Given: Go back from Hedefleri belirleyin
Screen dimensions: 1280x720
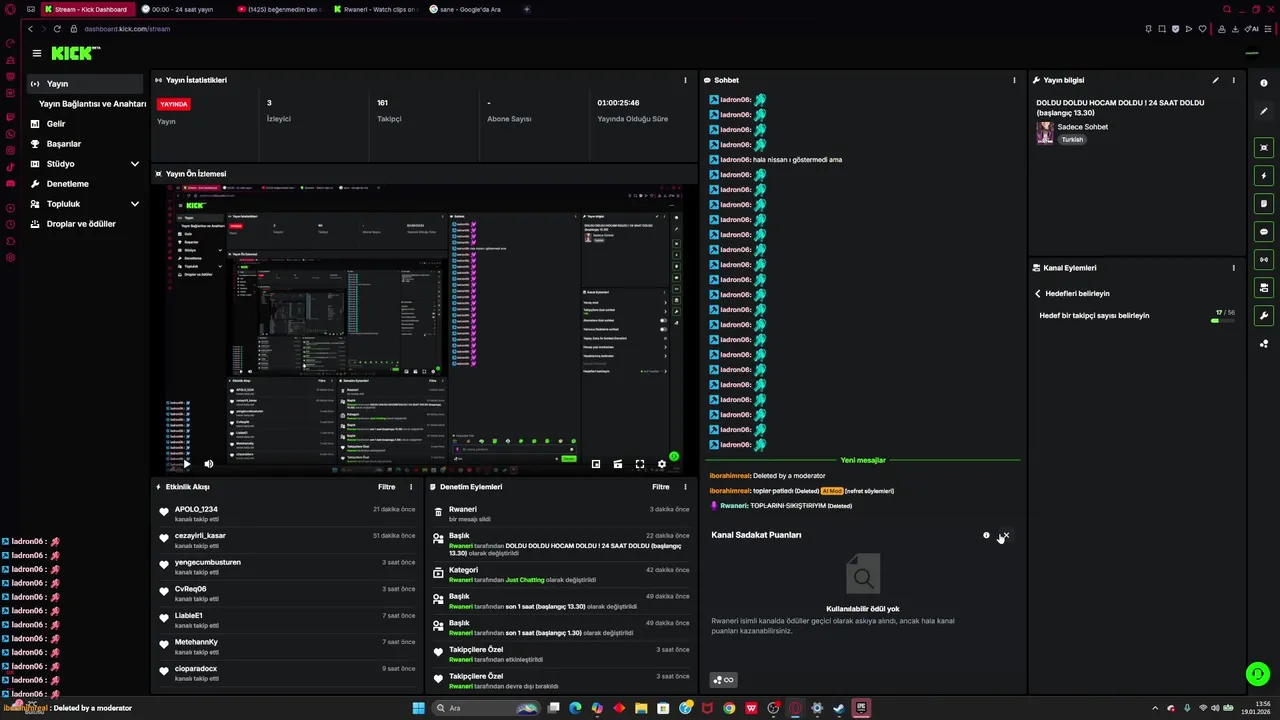Looking at the screenshot, I should tap(1038, 294).
